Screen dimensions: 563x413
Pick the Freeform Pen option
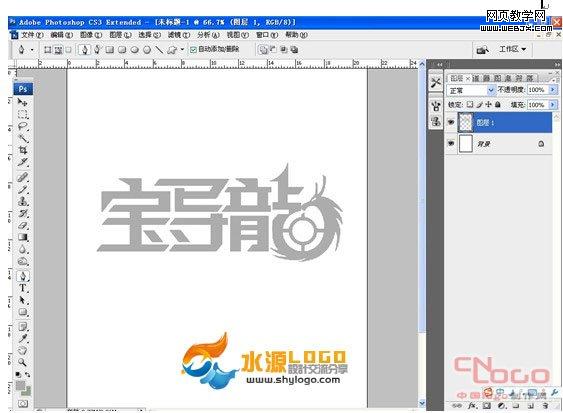pyautogui.click(x=97, y=50)
